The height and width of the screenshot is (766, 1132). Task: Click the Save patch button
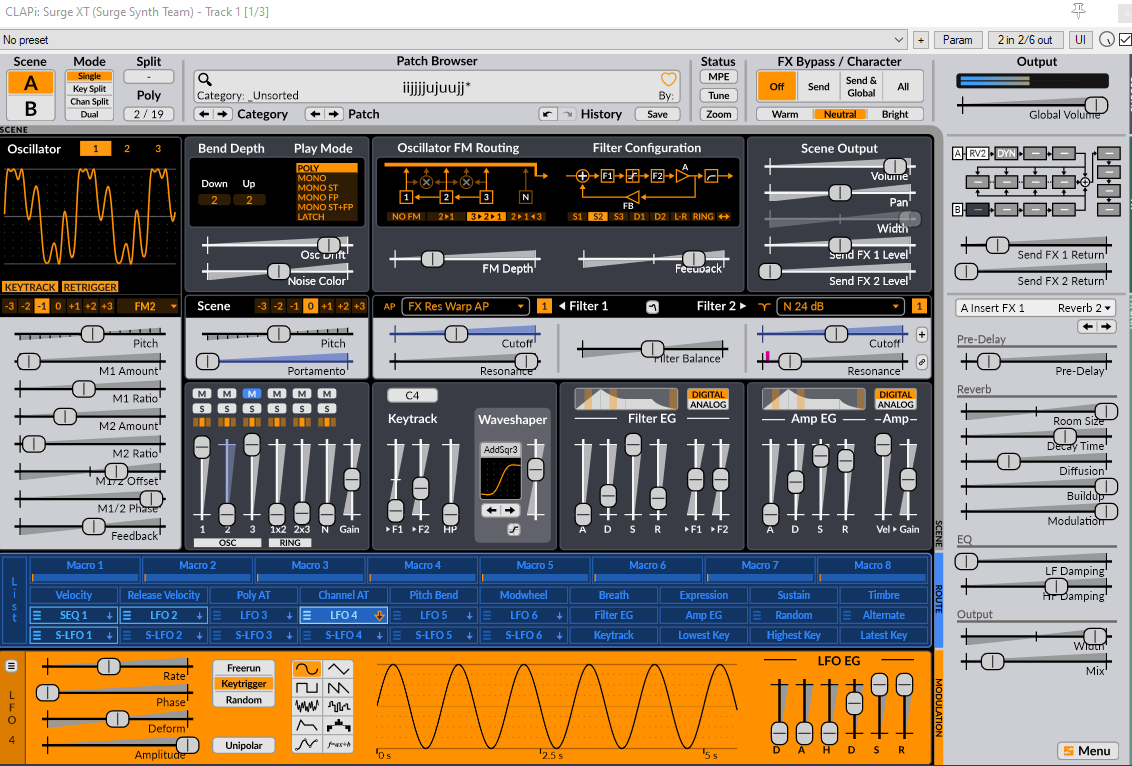pos(658,114)
